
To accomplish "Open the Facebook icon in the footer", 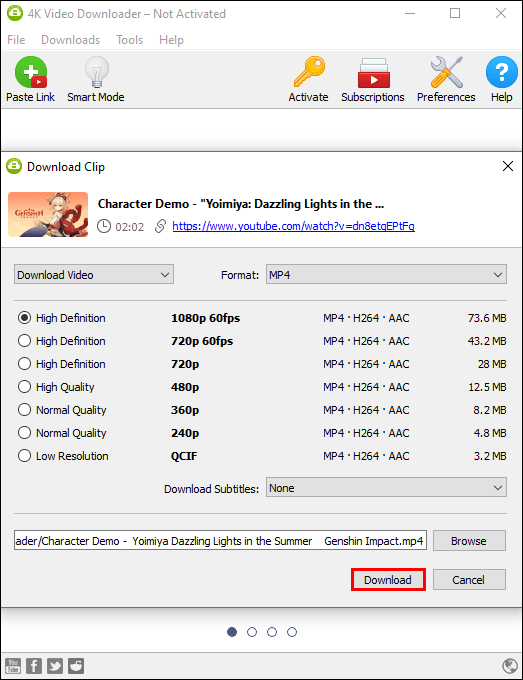I will pos(34,666).
